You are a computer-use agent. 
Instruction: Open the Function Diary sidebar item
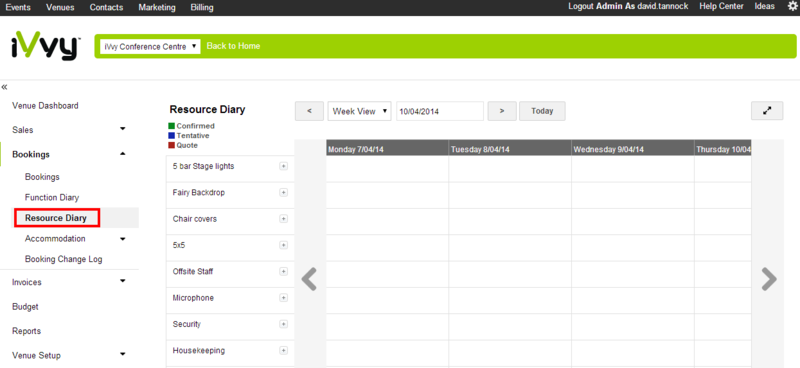click(52, 198)
